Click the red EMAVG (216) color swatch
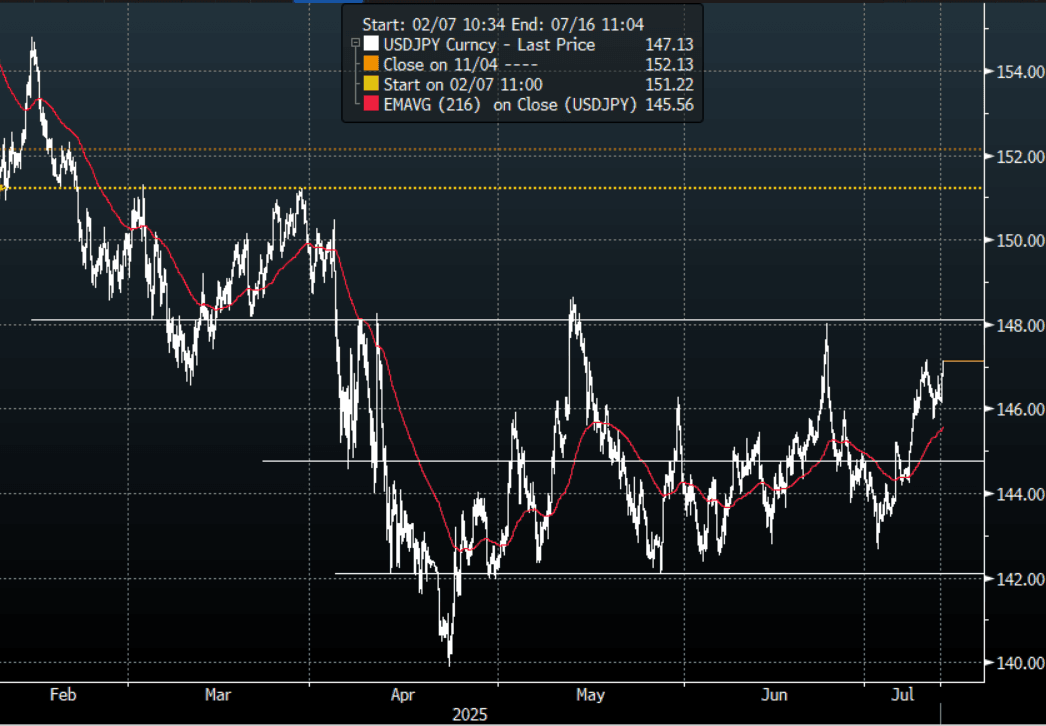1046x726 pixels. coord(372,105)
